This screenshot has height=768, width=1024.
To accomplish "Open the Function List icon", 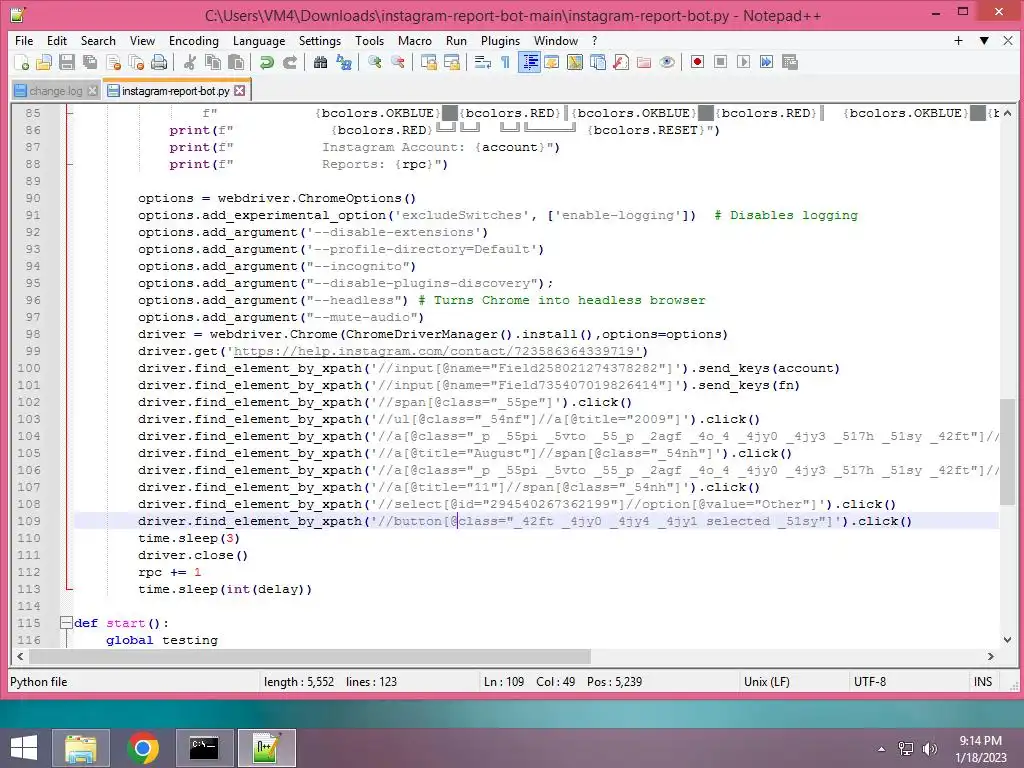I will tap(621, 62).
